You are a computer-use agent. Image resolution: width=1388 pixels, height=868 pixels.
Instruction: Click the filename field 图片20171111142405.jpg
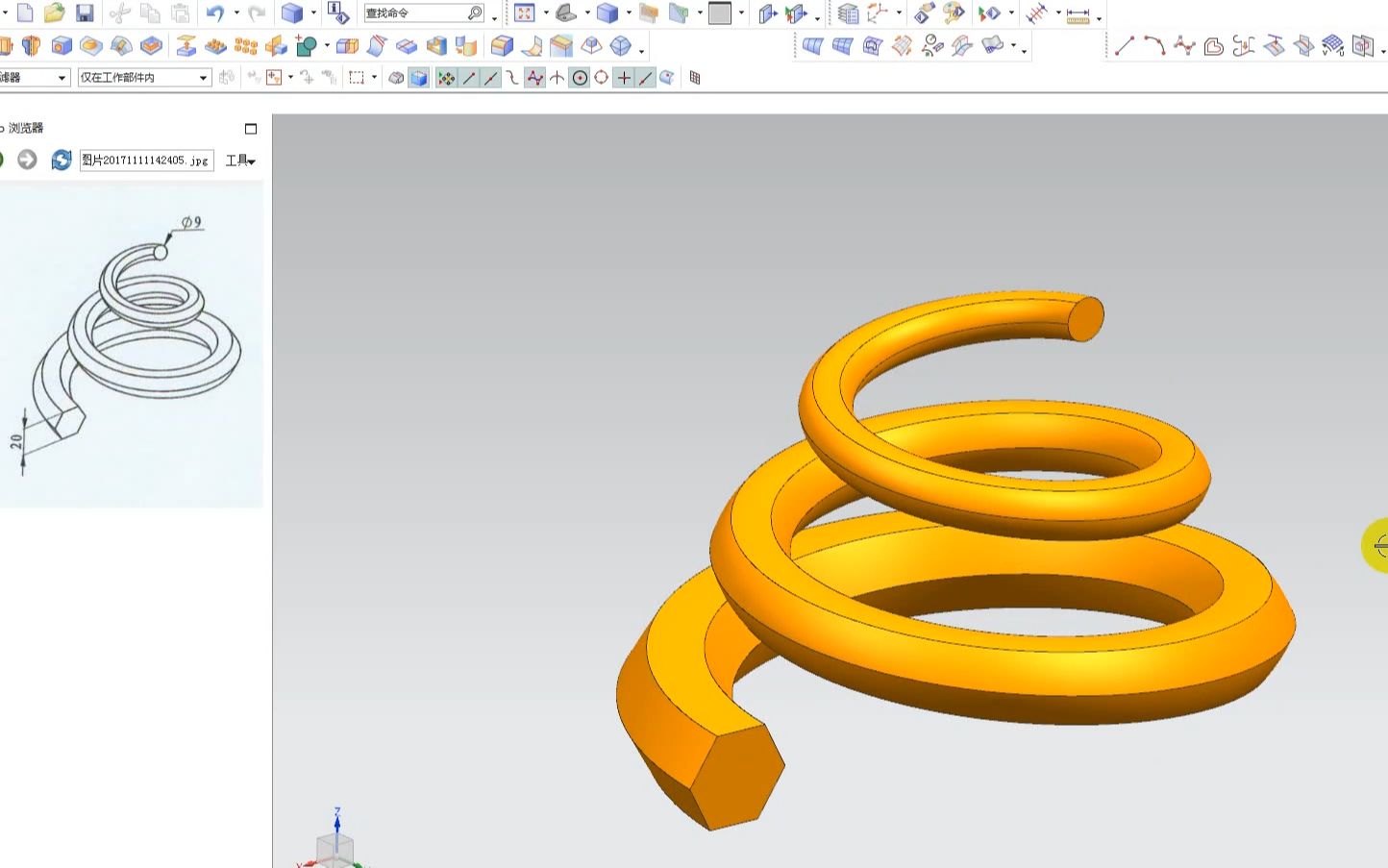(x=146, y=161)
